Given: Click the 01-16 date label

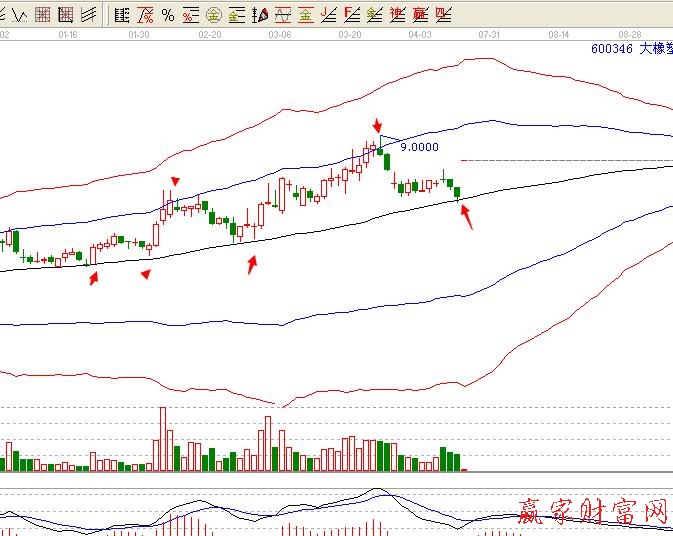Looking at the screenshot, I should click(x=68, y=35).
